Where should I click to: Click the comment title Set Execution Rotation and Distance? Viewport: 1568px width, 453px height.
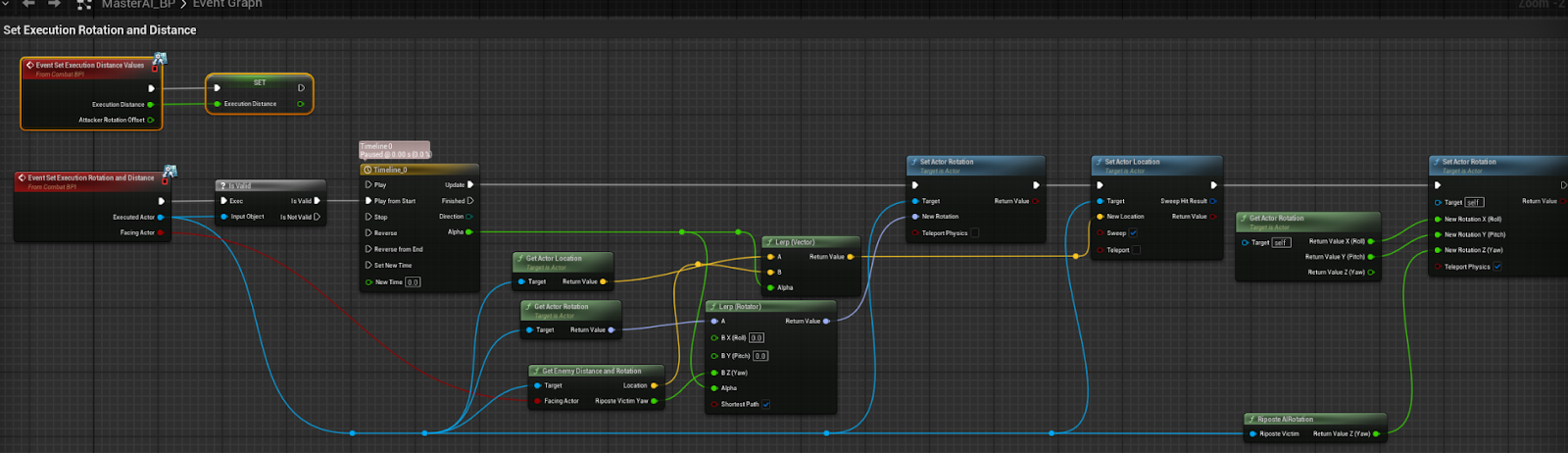click(100, 30)
